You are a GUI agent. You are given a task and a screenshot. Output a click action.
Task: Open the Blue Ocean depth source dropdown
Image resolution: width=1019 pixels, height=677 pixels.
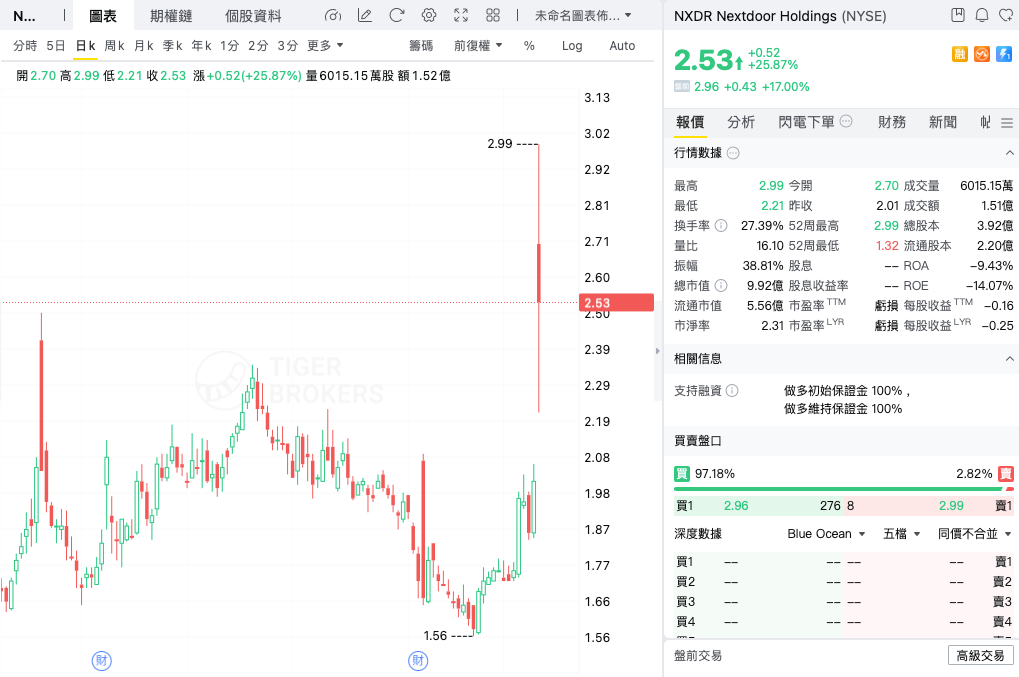pos(826,534)
